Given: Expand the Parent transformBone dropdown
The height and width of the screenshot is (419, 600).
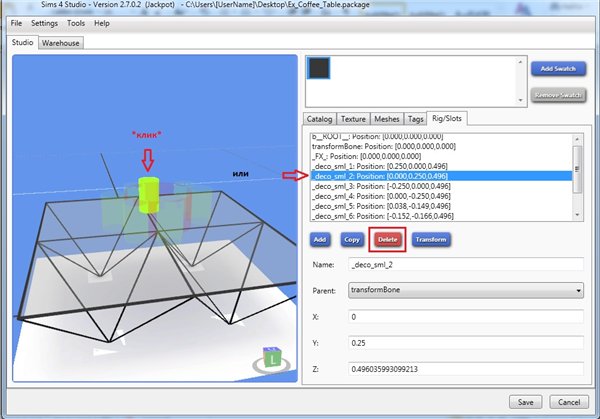Looking at the screenshot, I should pos(464,290).
